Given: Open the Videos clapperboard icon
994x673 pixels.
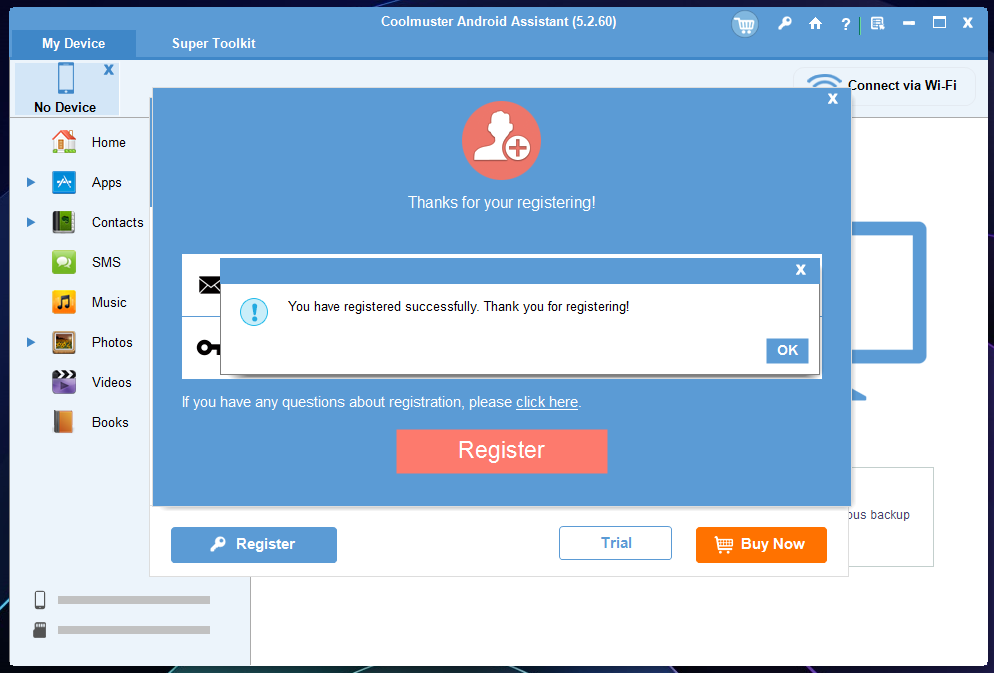Looking at the screenshot, I should tap(64, 382).
